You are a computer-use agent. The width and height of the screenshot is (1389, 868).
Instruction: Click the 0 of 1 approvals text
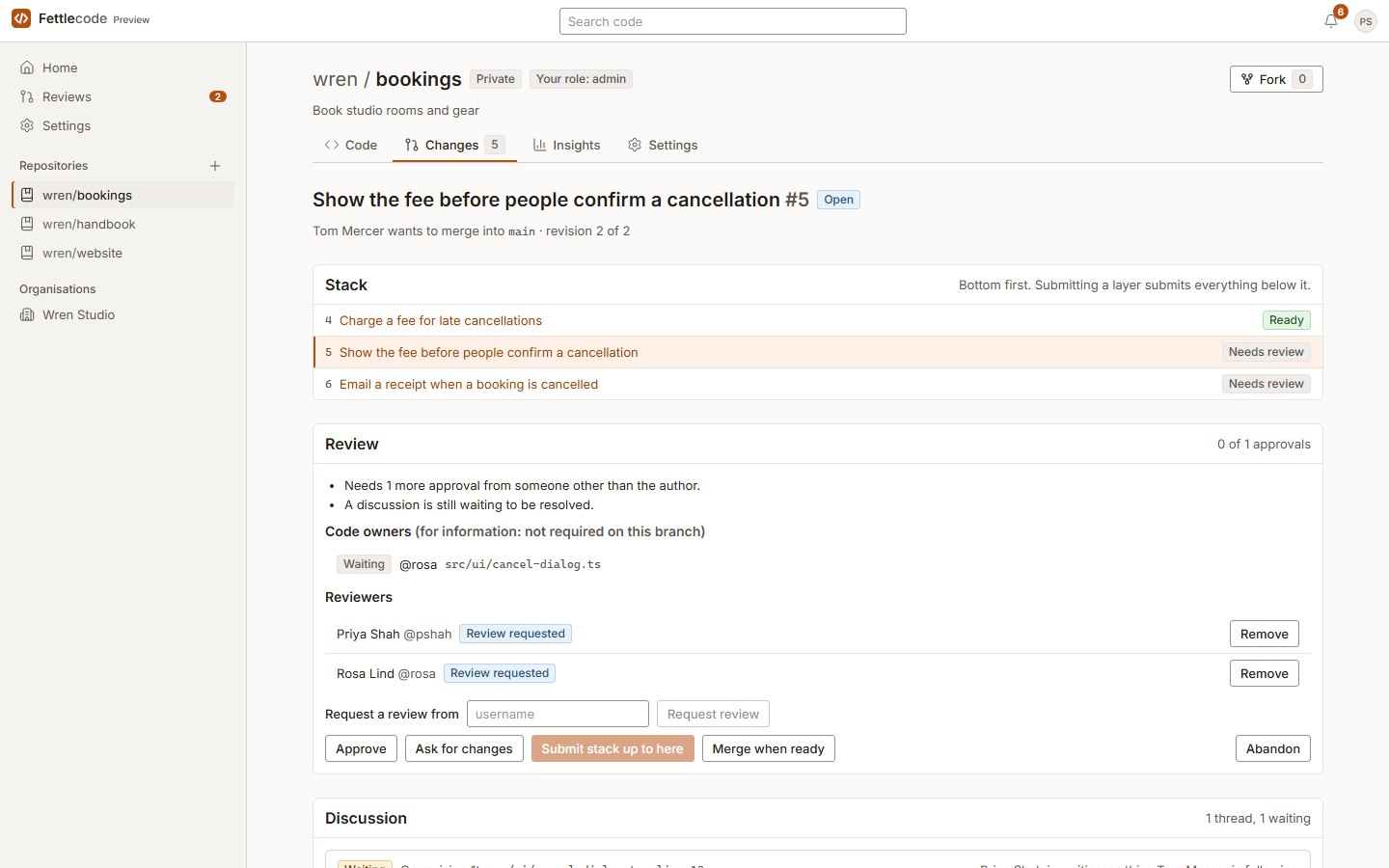1264,444
